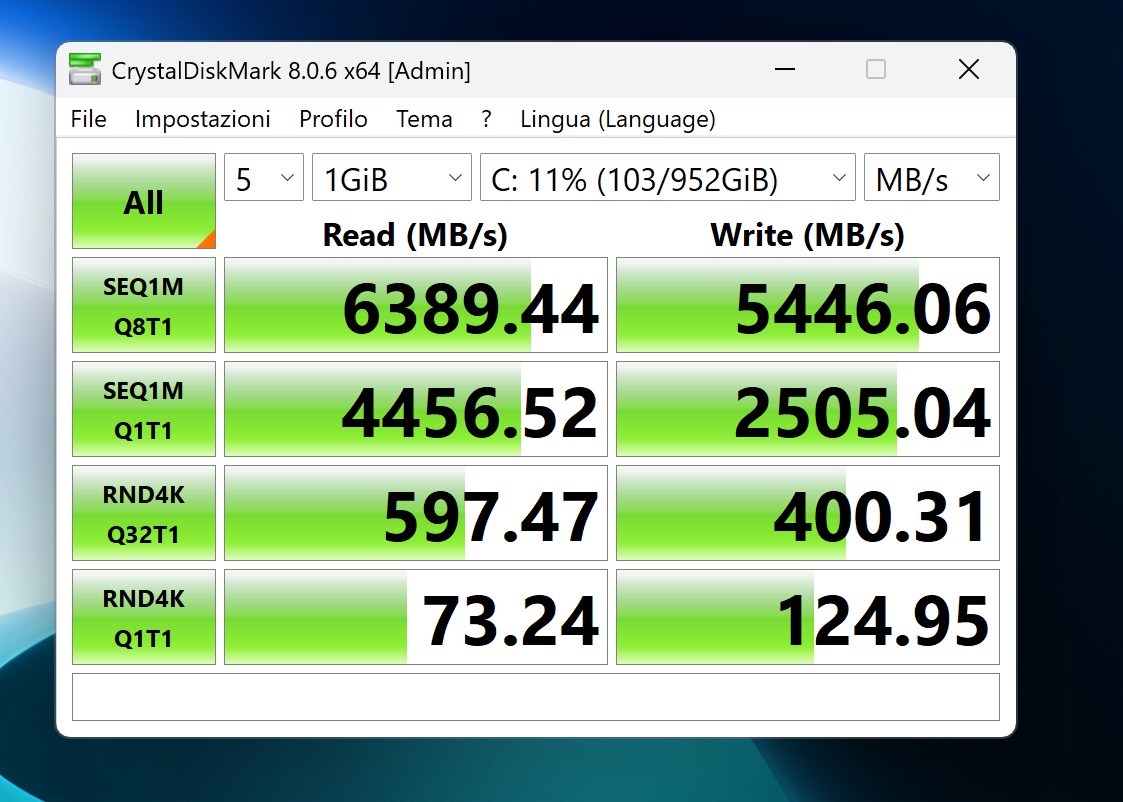Expand the test count dropdown showing 5

click(264, 178)
